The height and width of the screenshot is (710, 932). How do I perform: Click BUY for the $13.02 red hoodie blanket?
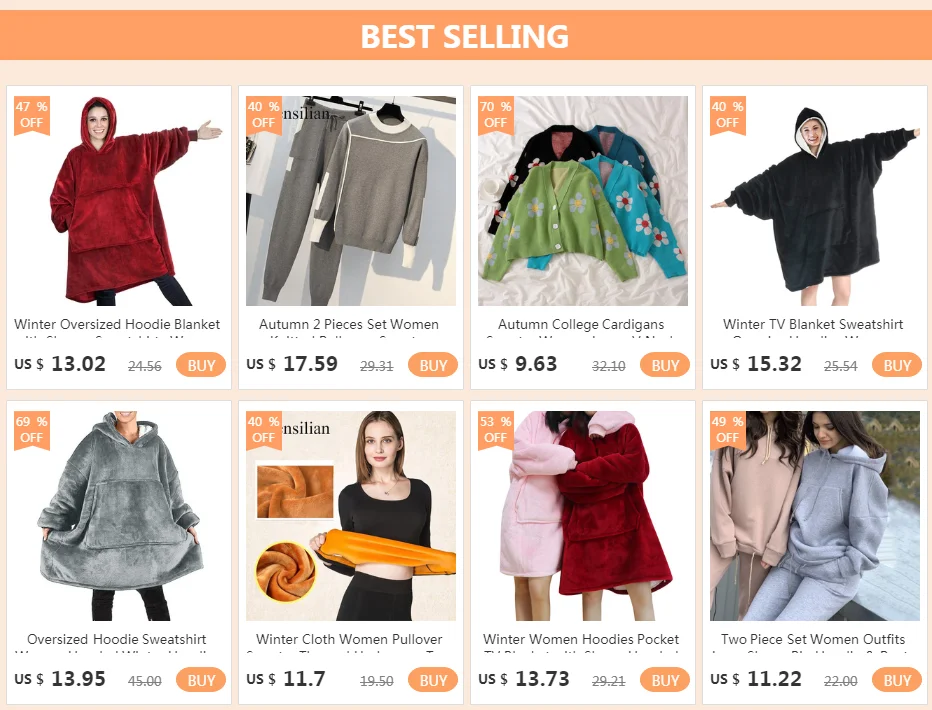point(201,365)
